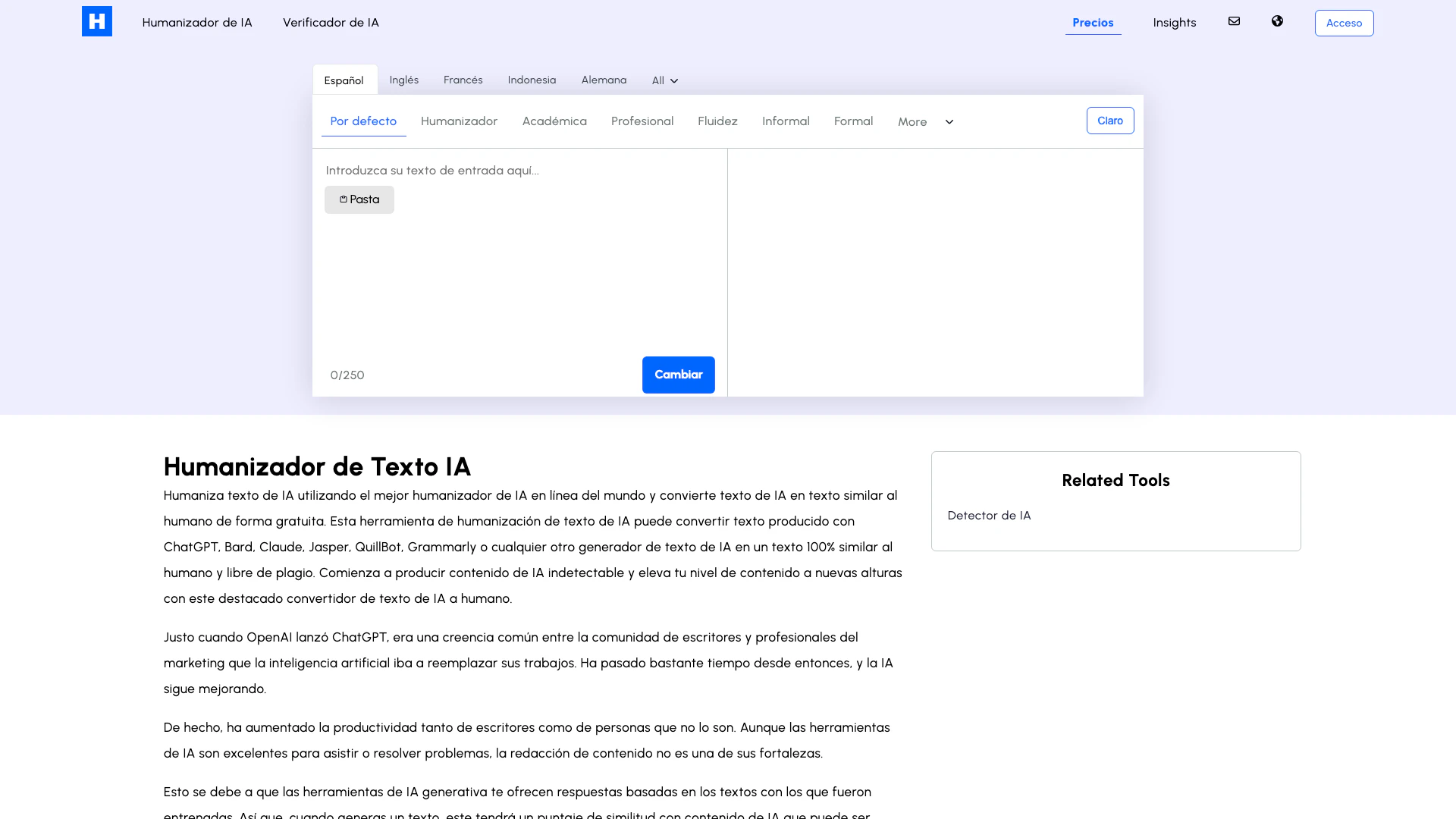Screen dimensions: 1456x819
Task: Click the blue H logo icon
Action: tap(96, 21)
